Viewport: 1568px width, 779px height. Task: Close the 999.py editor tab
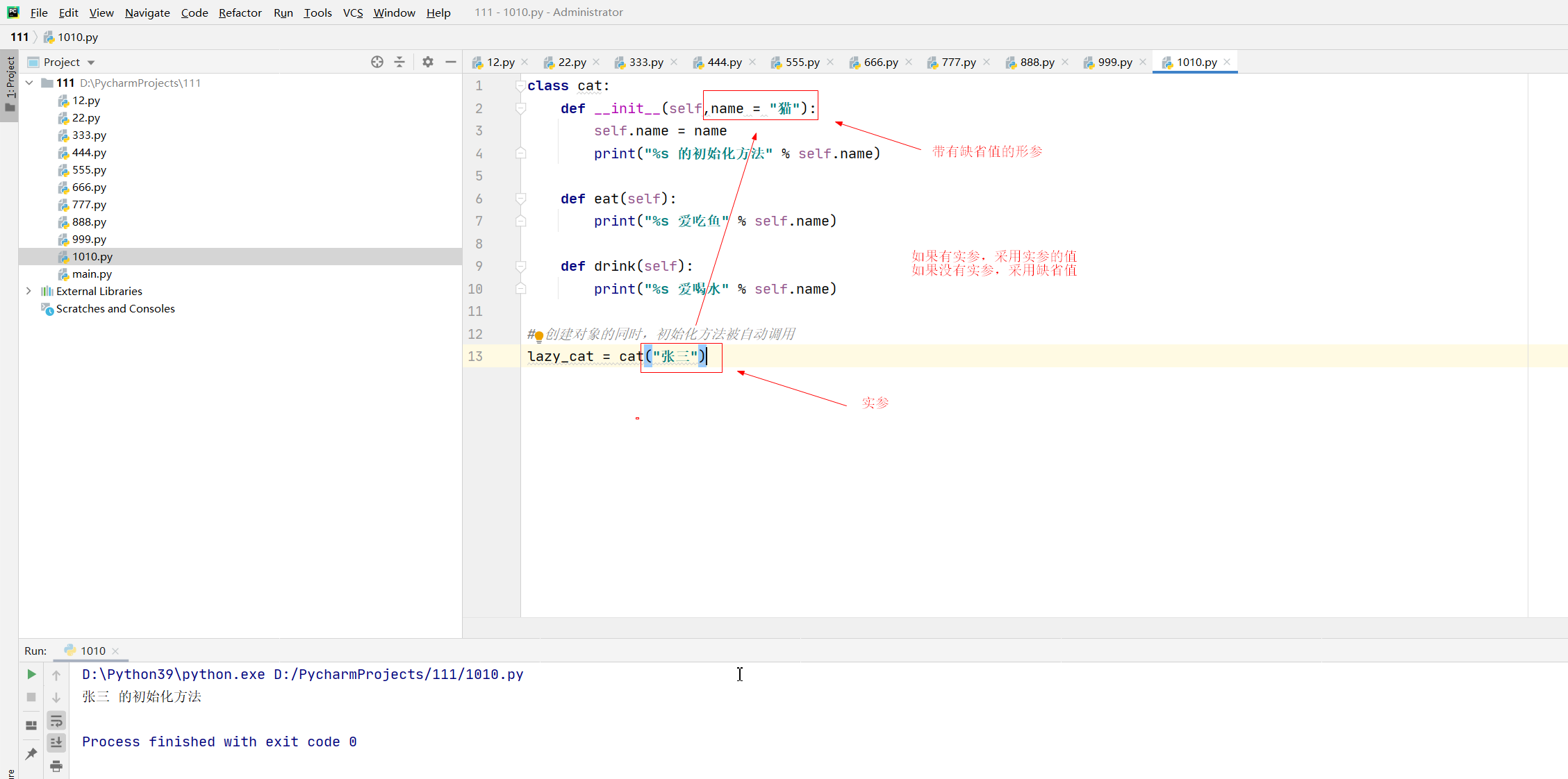(x=1143, y=62)
